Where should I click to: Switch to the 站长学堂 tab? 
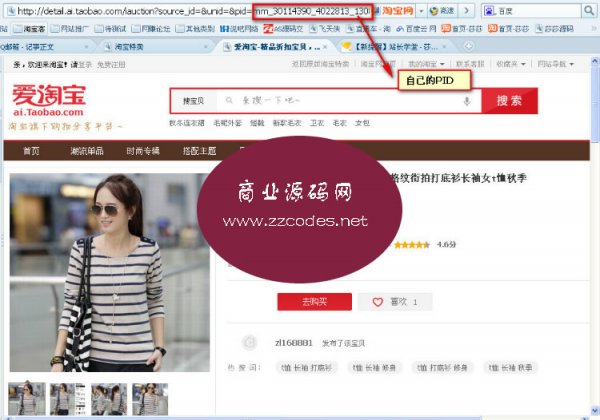[394, 47]
